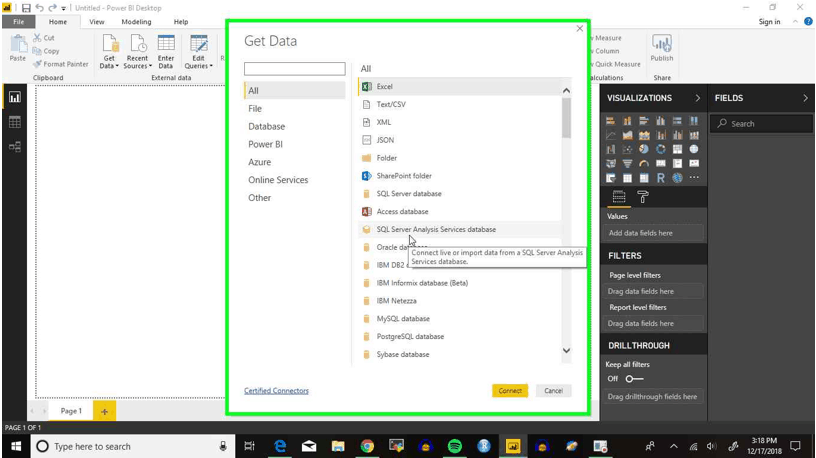
Task: Open the Certified Connectors link
Action: pos(276,391)
